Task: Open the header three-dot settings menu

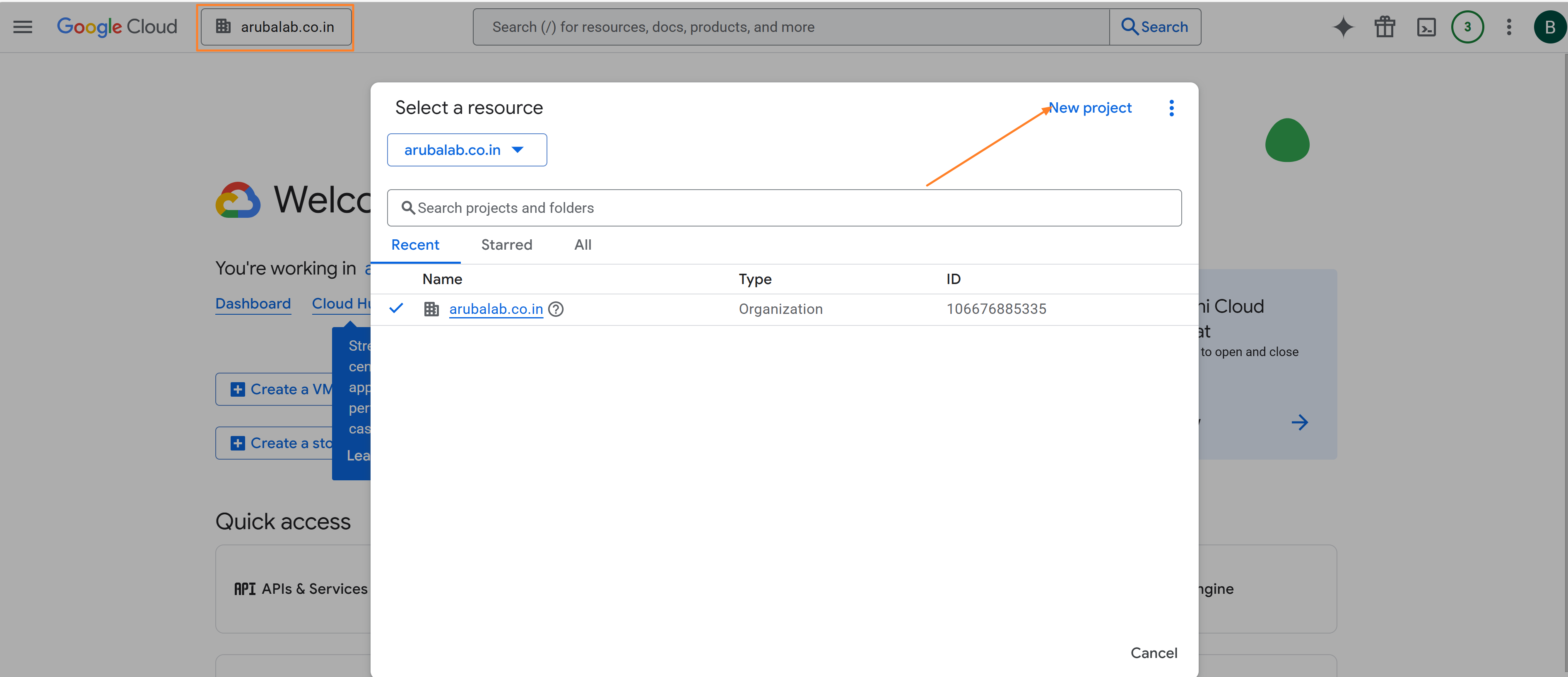Action: pos(1508,27)
